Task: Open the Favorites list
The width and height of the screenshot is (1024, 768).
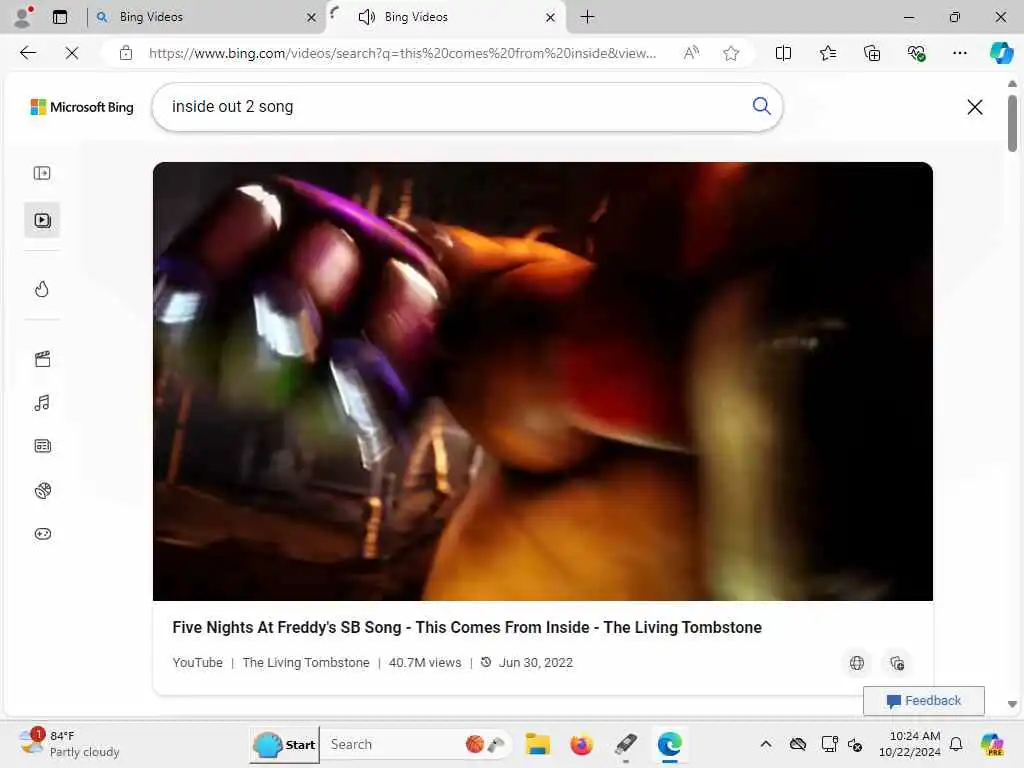Action: [x=827, y=53]
